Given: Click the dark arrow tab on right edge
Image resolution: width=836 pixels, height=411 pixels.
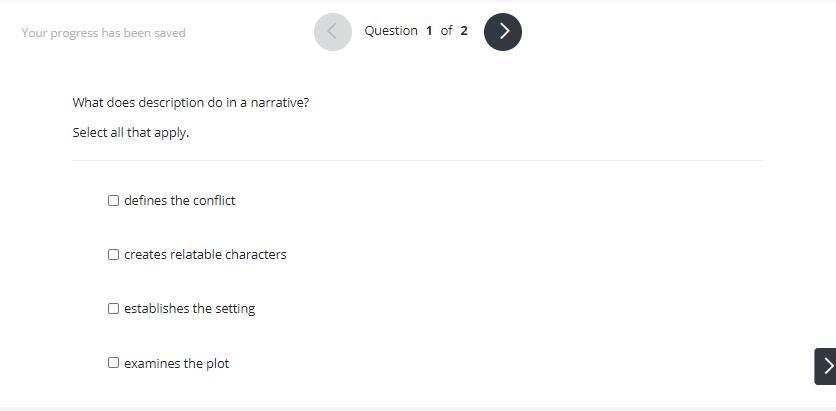Looking at the screenshot, I should click(x=826, y=366).
